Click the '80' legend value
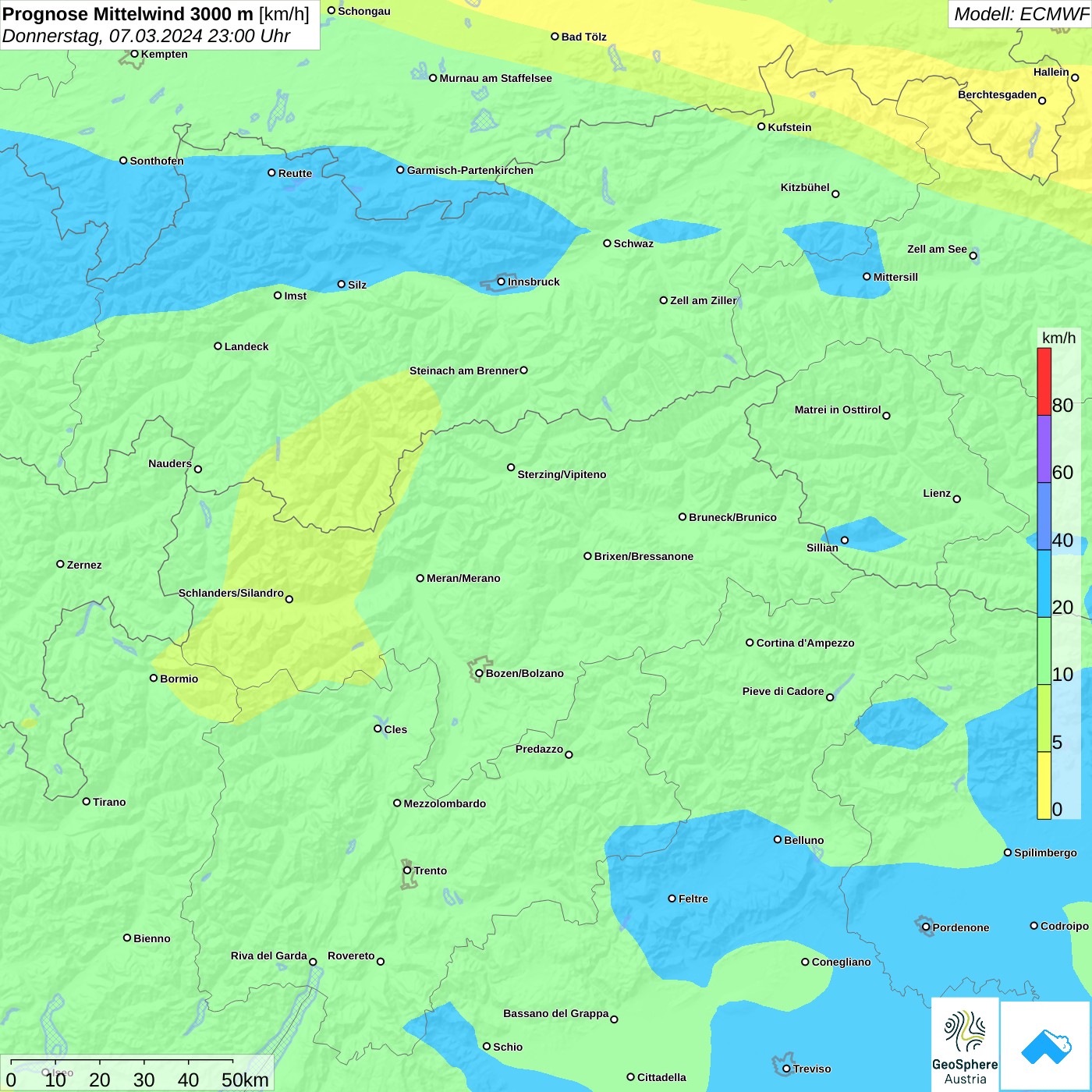This screenshot has width=1092, height=1092. coord(1062,405)
